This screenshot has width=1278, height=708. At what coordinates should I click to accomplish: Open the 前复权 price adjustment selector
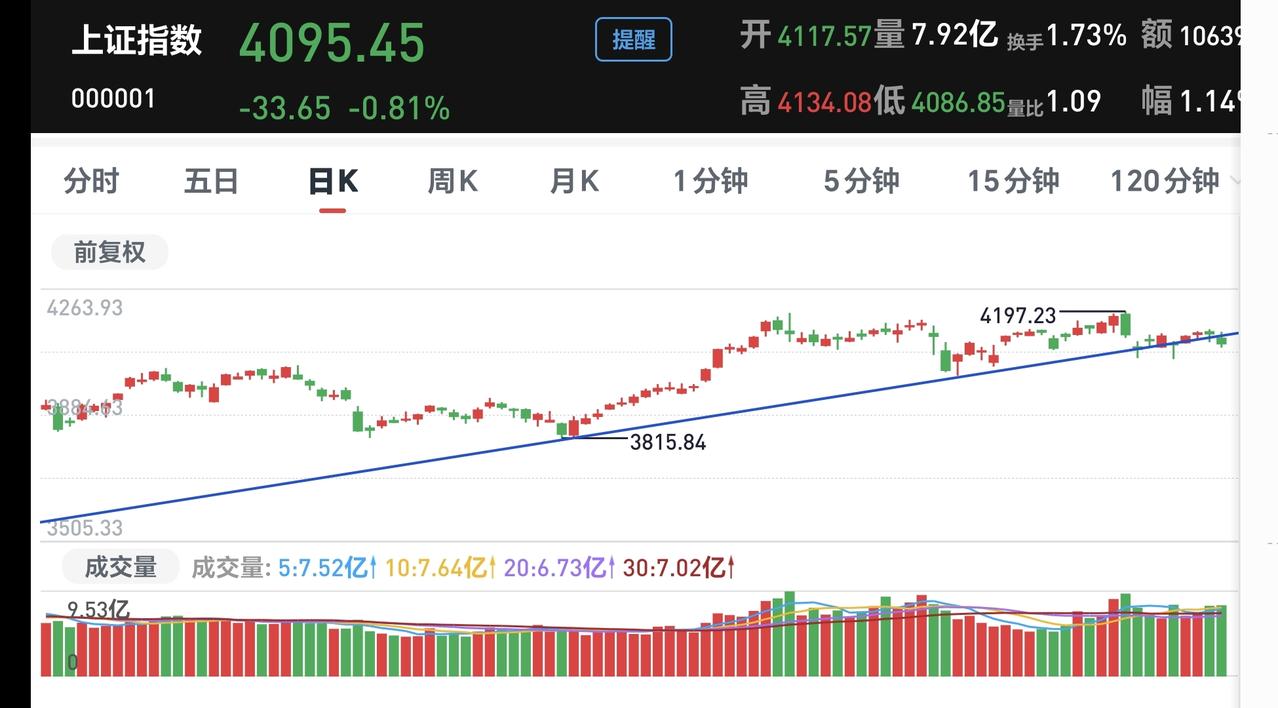click(x=107, y=252)
